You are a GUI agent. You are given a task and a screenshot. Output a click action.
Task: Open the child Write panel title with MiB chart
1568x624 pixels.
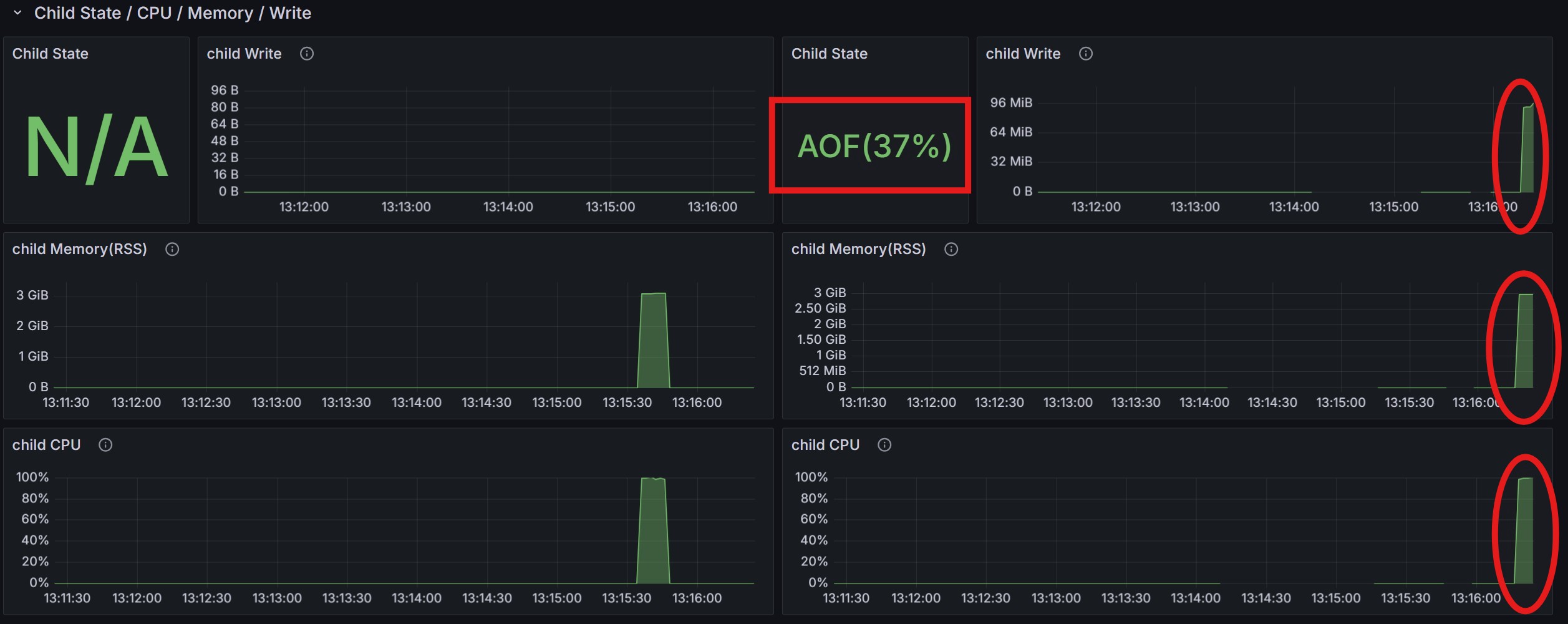pyautogui.click(x=1023, y=54)
